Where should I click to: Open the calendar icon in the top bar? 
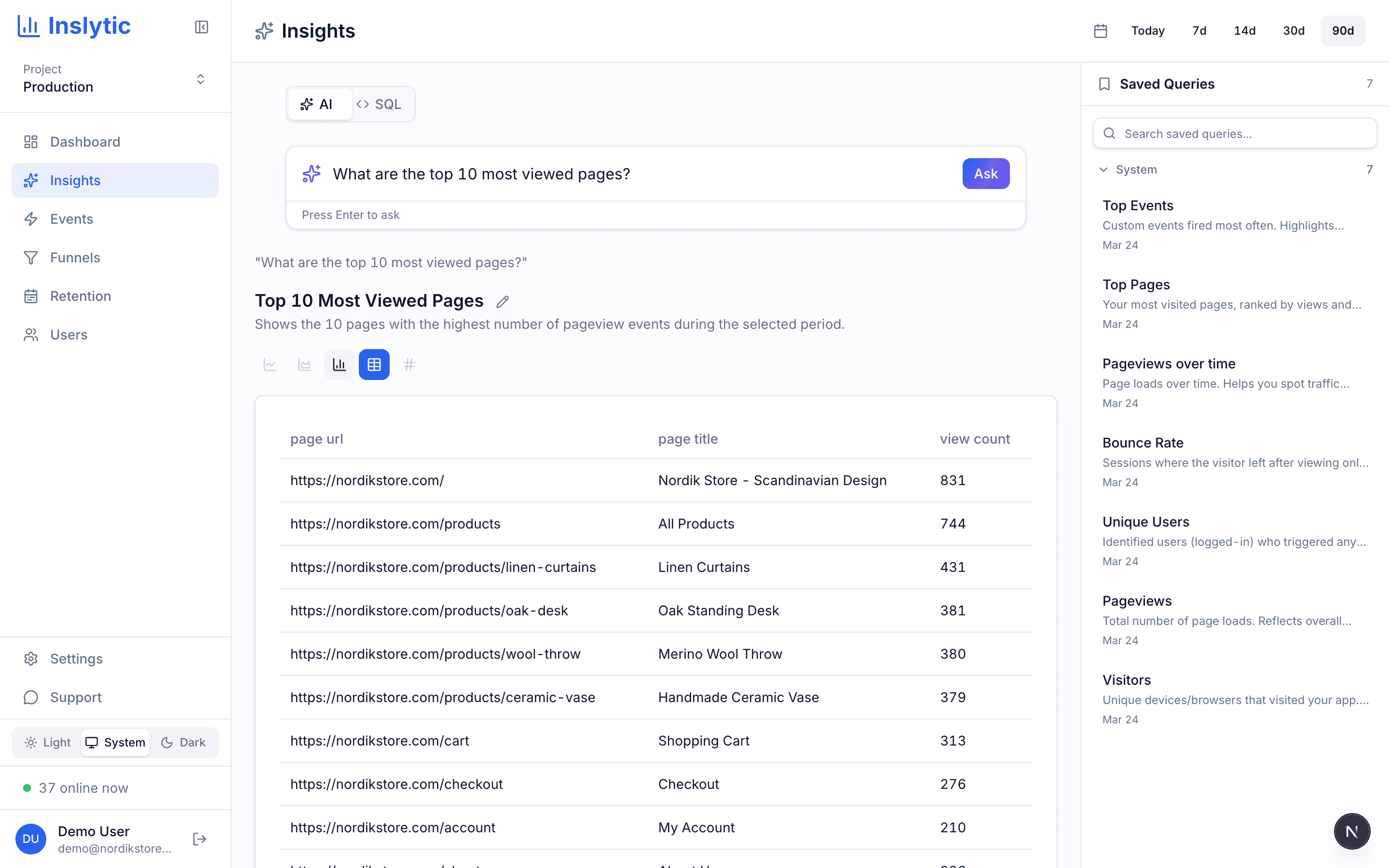point(1100,30)
